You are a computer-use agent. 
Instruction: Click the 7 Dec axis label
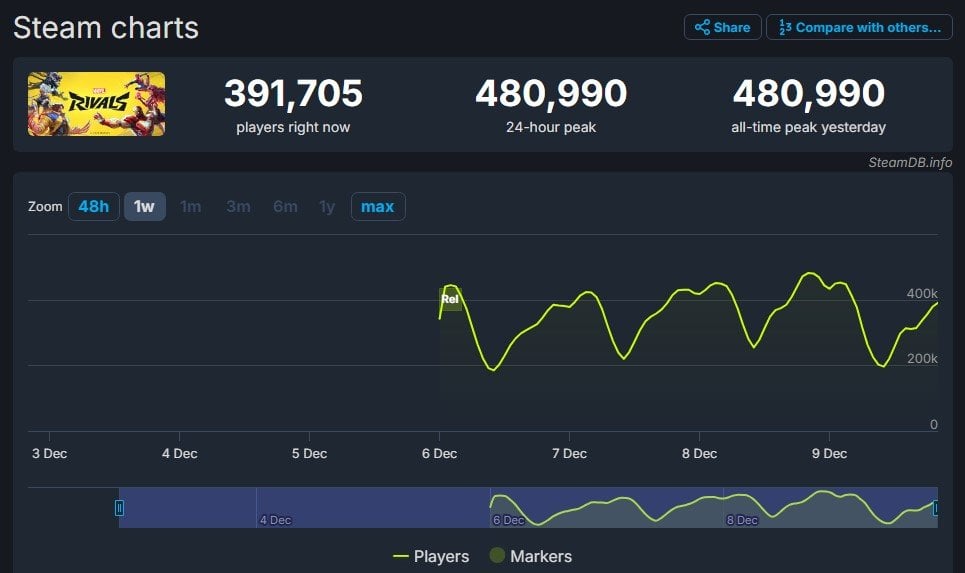pyautogui.click(x=569, y=454)
